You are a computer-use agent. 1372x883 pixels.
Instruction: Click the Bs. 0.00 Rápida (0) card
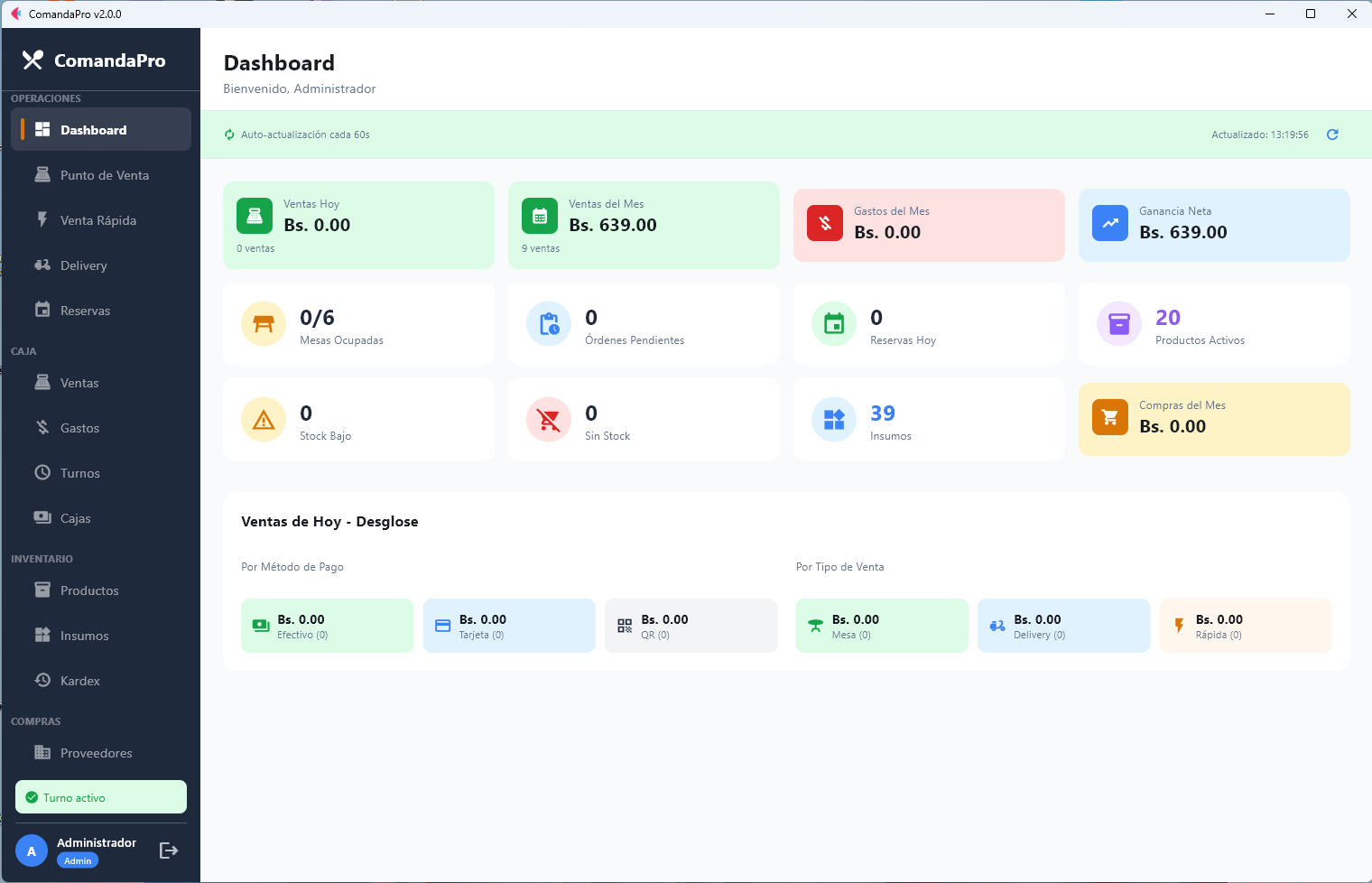1246,626
